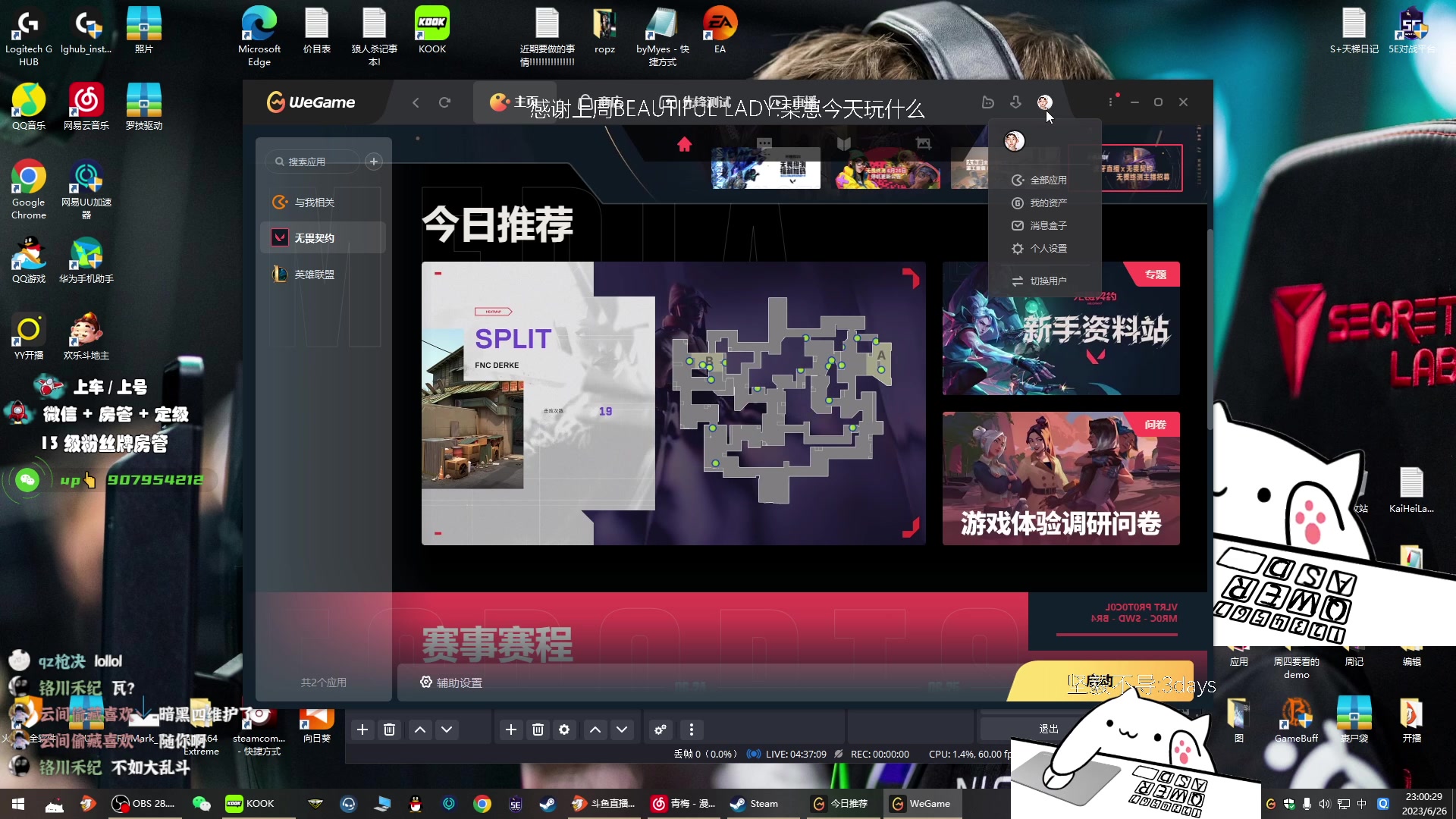The height and width of the screenshot is (819, 1456).
Task: Open the book icon tab
Action: (844, 143)
